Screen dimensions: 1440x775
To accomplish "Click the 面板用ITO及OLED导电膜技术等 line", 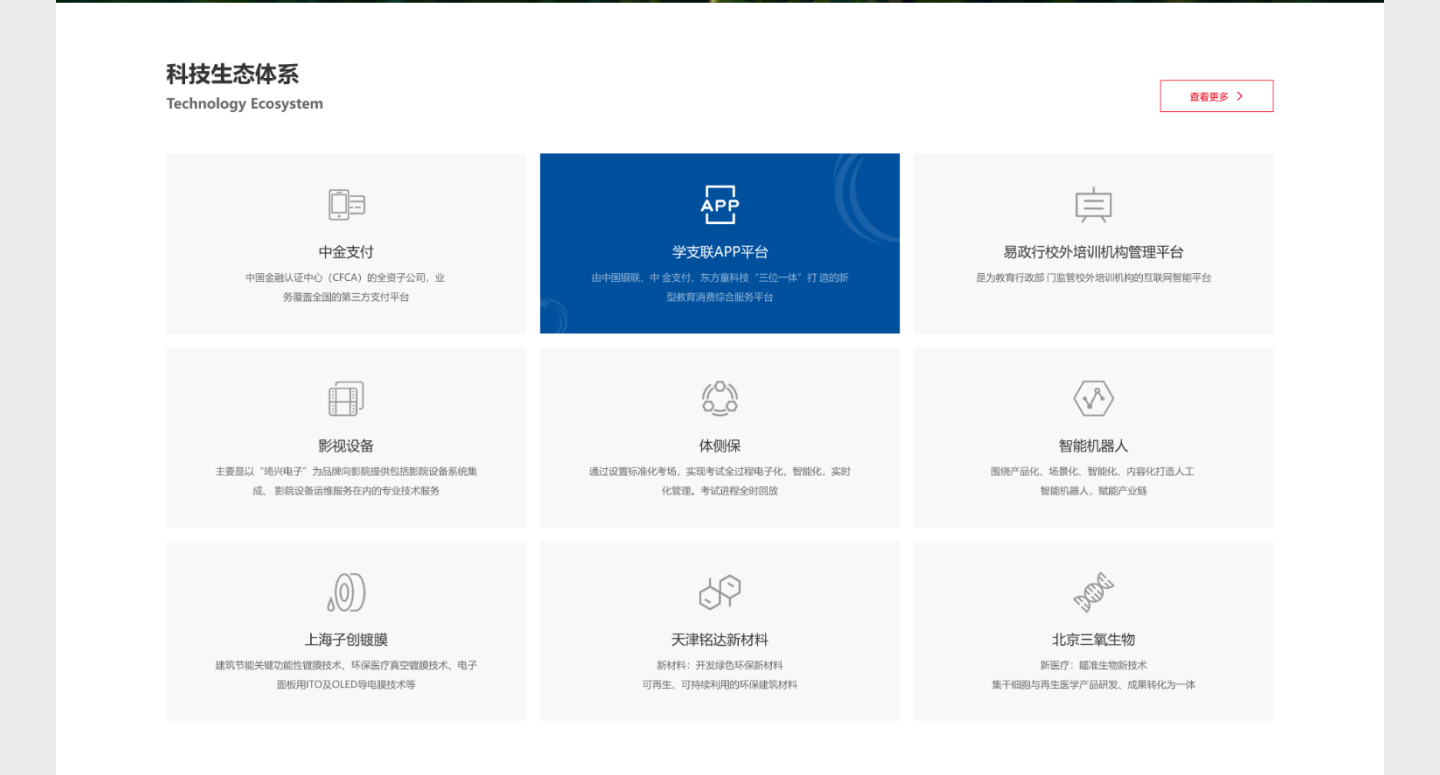I will 346,685.
